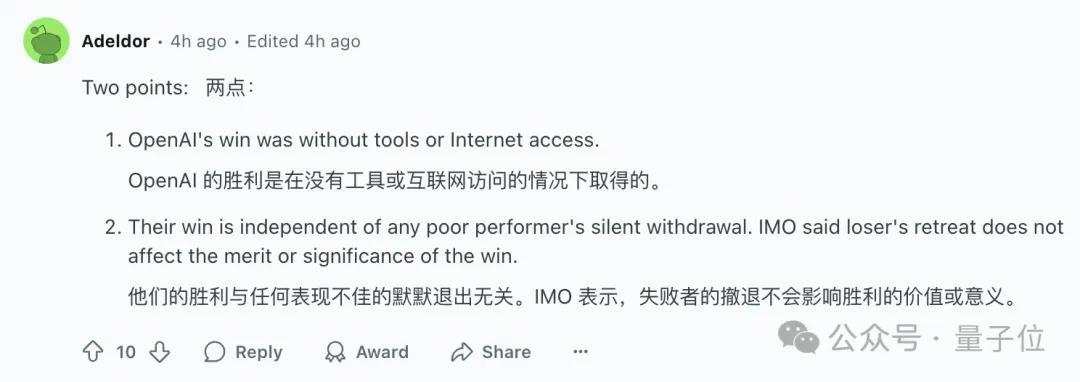Open the three-dot more options menu
The image size is (1080, 382).
coord(581,352)
